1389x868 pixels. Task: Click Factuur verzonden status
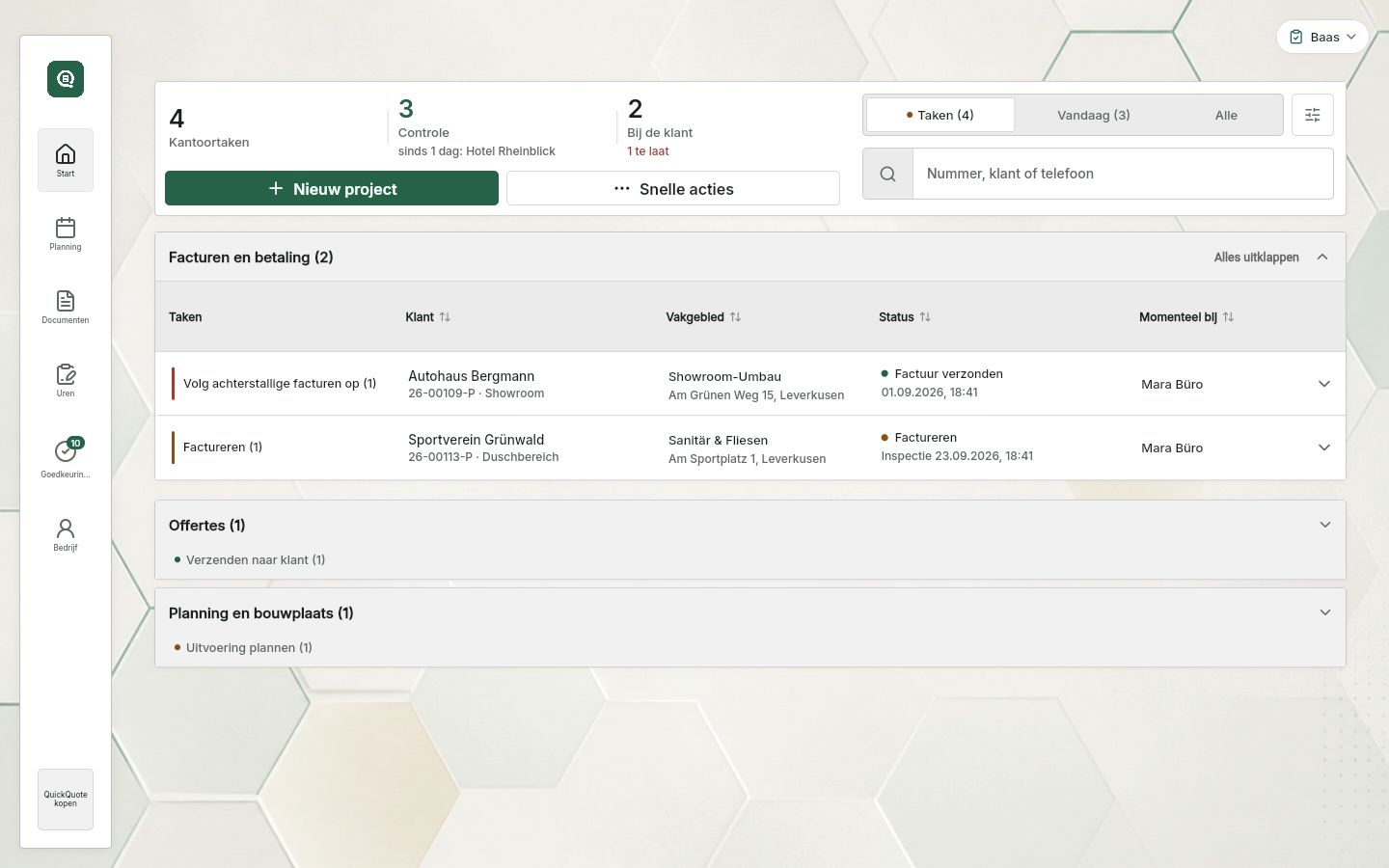[x=949, y=374]
